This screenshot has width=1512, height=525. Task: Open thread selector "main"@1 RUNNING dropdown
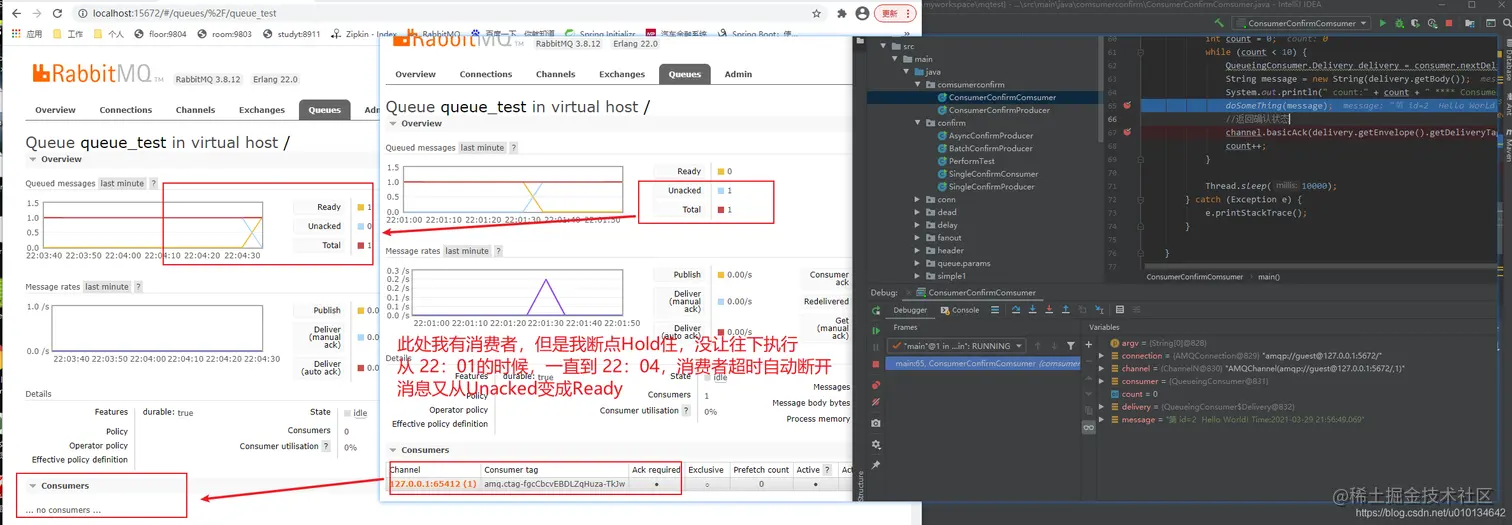tap(957, 346)
